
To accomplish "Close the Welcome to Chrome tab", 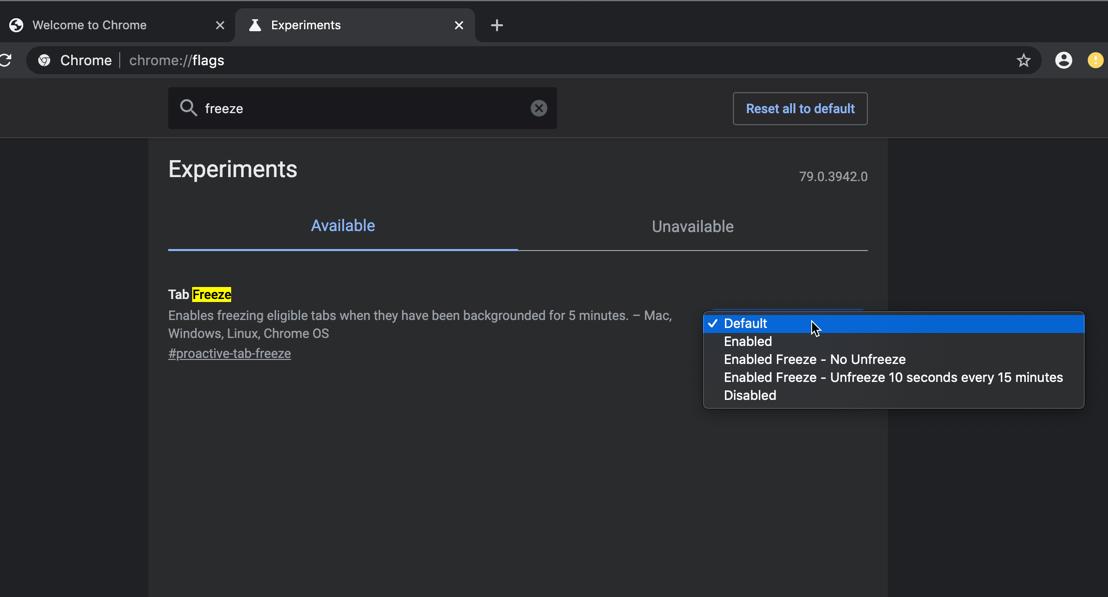I will (220, 25).
